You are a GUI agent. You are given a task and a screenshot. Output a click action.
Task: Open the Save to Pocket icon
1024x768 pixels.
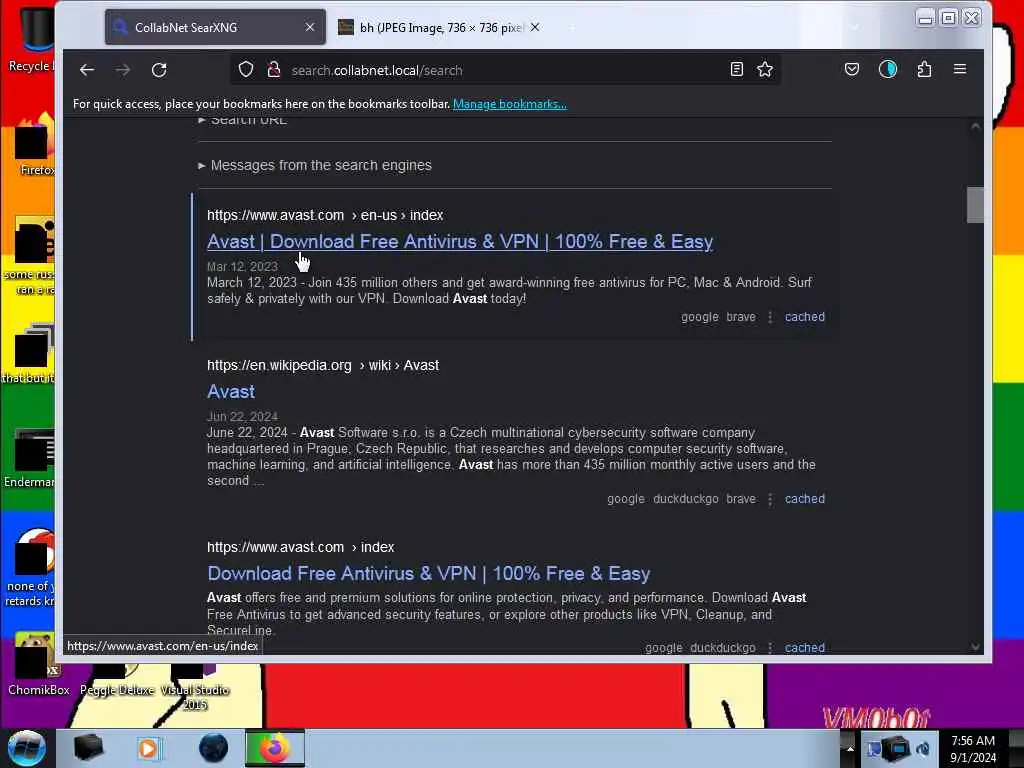pos(852,69)
